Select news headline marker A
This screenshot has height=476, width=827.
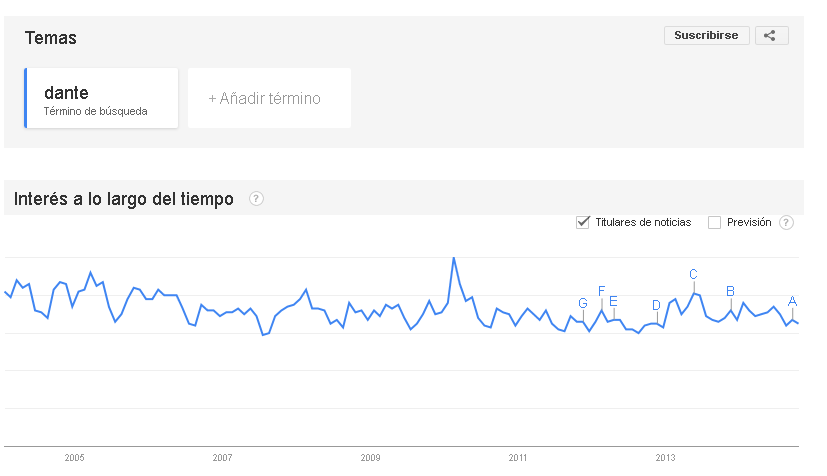click(x=792, y=302)
